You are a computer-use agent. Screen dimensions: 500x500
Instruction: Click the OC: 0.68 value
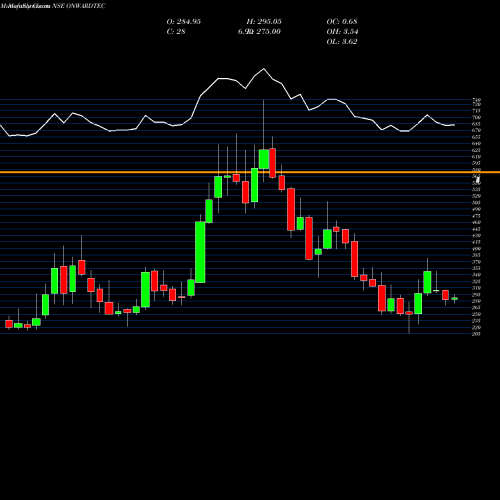(x=342, y=22)
